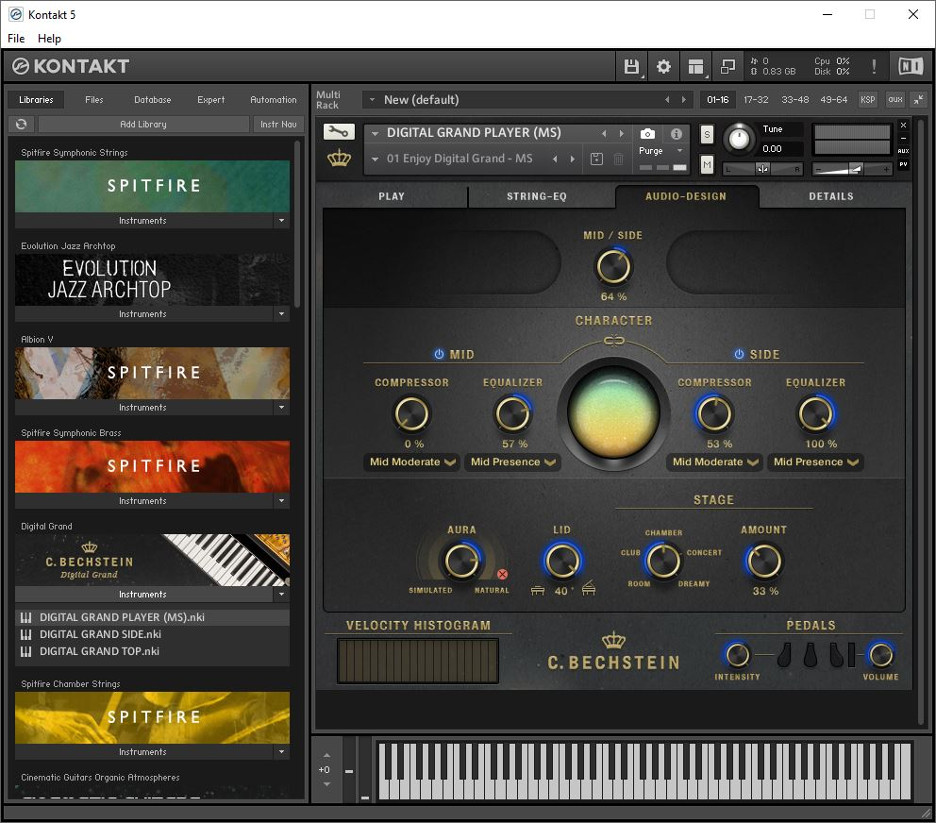
Task: Minimize instrument header with the dash button
Action: click(903, 138)
